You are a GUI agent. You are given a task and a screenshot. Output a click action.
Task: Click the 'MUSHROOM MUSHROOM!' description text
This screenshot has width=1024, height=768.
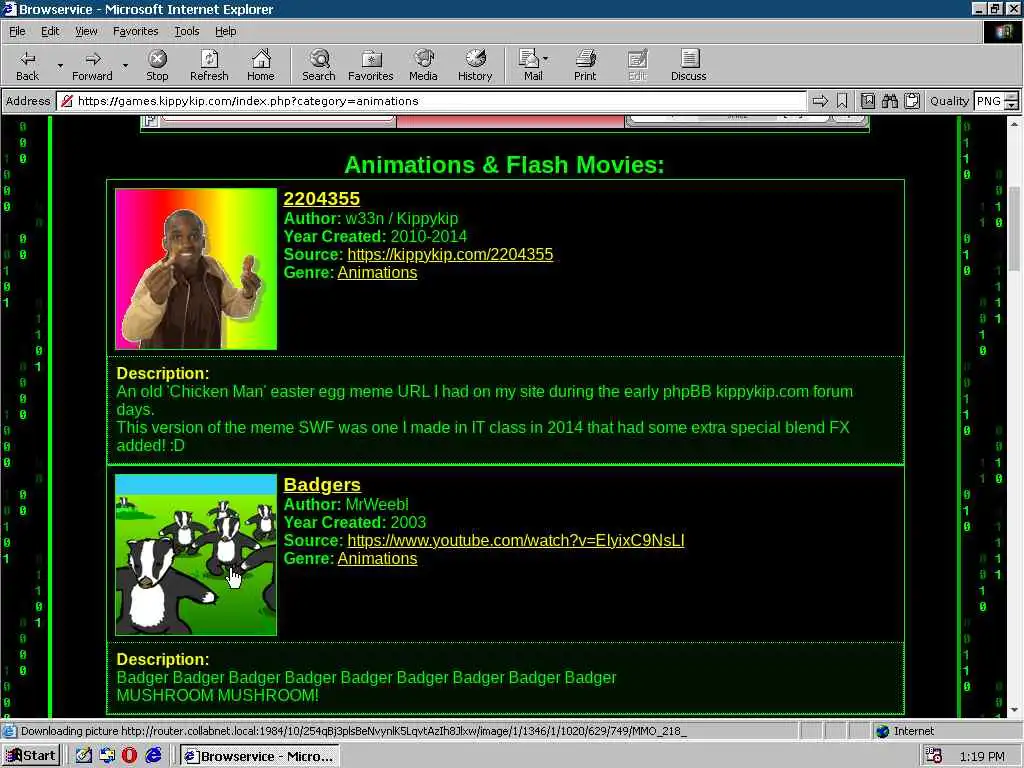217,696
